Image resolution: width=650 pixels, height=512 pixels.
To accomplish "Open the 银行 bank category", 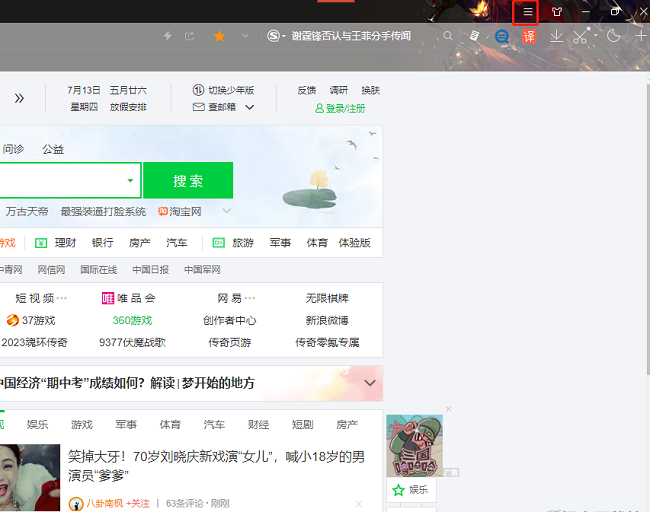I will pyautogui.click(x=103, y=243).
